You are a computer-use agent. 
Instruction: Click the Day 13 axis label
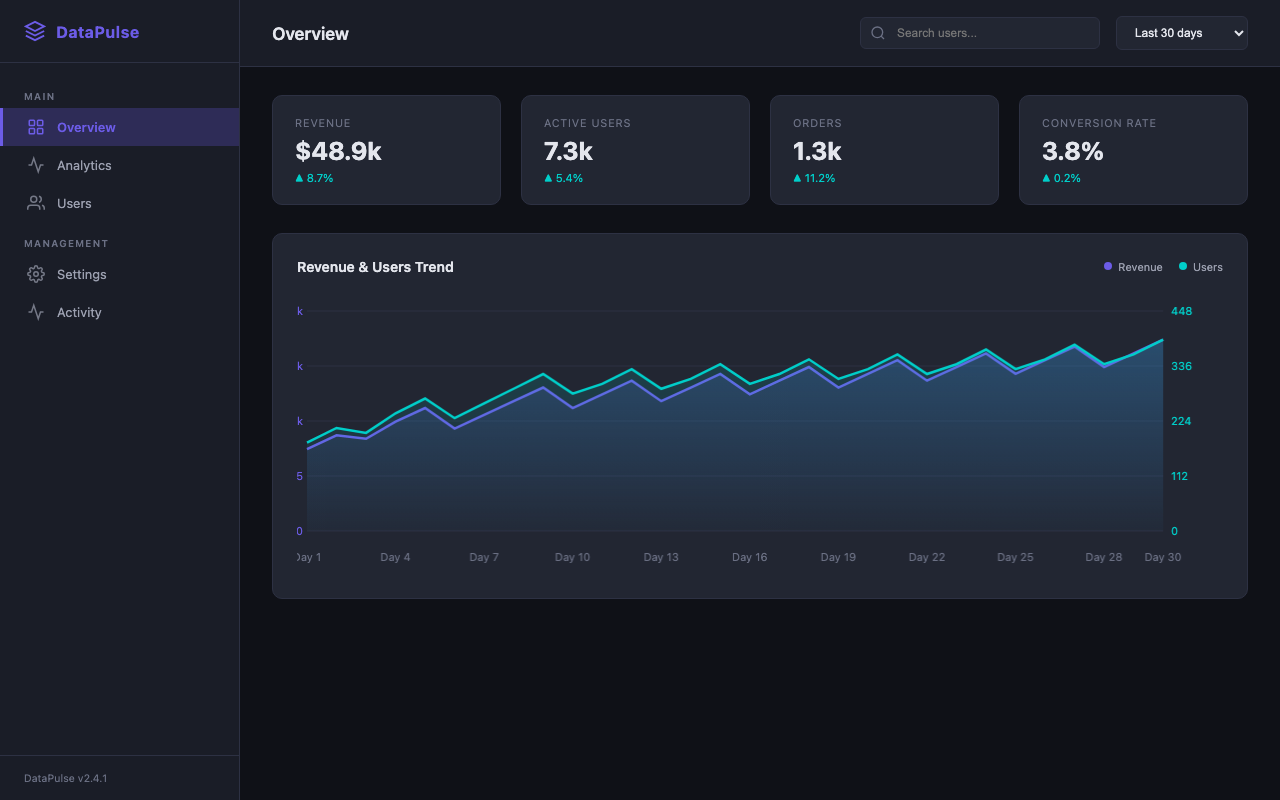click(661, 557)
